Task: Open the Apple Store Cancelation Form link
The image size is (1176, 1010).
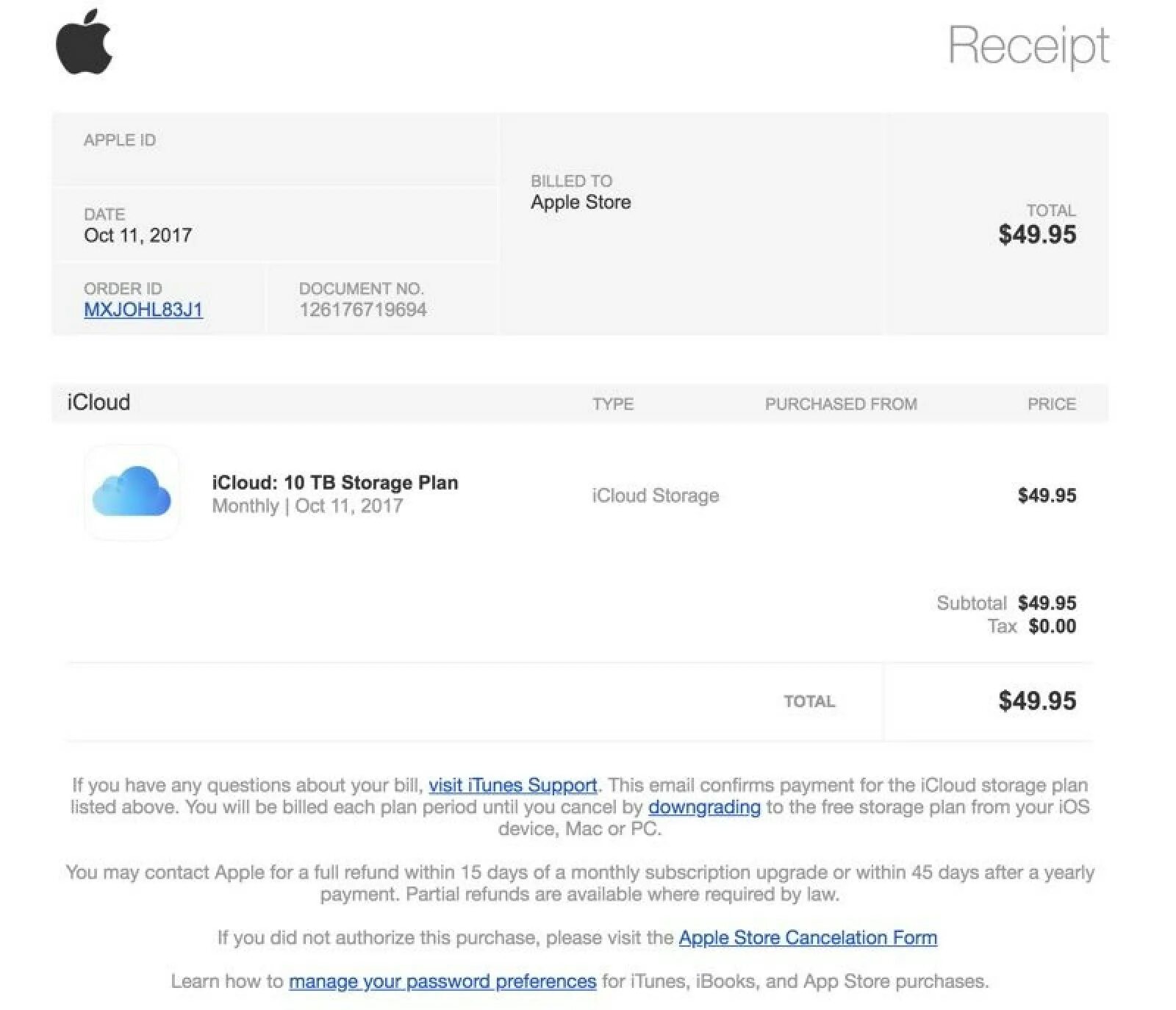Action: [808, 938]
